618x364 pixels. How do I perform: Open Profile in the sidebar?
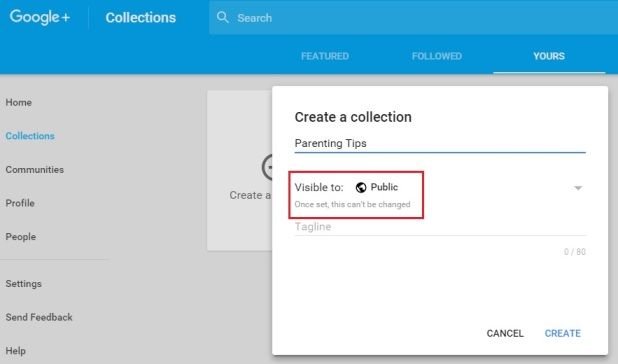coord(20,203)
